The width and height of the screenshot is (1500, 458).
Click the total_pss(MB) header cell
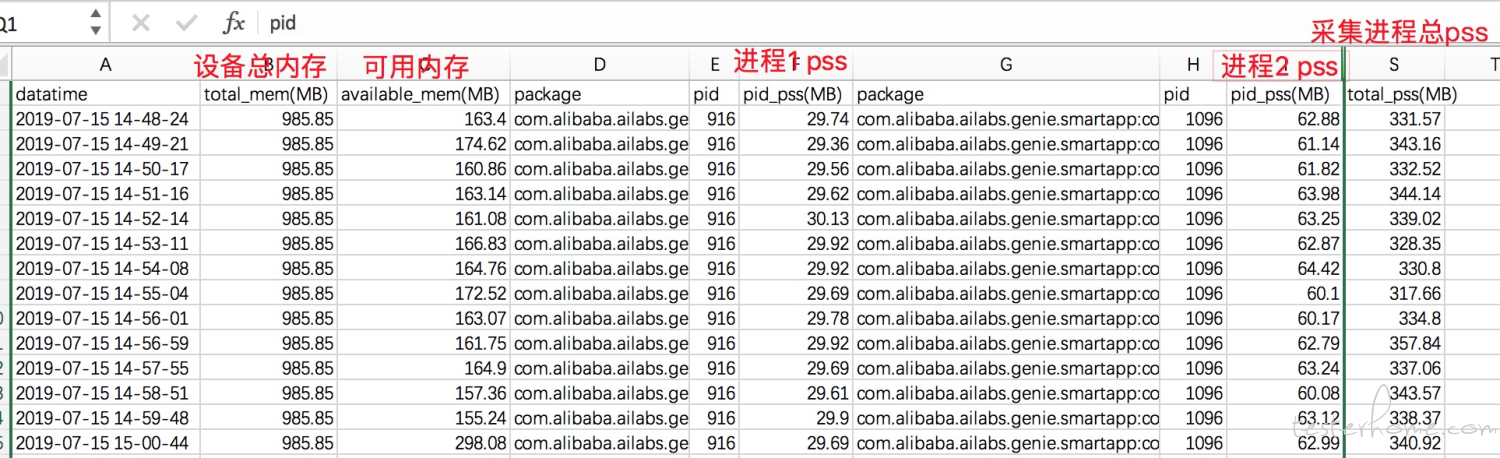click(x=1393, y=94)
